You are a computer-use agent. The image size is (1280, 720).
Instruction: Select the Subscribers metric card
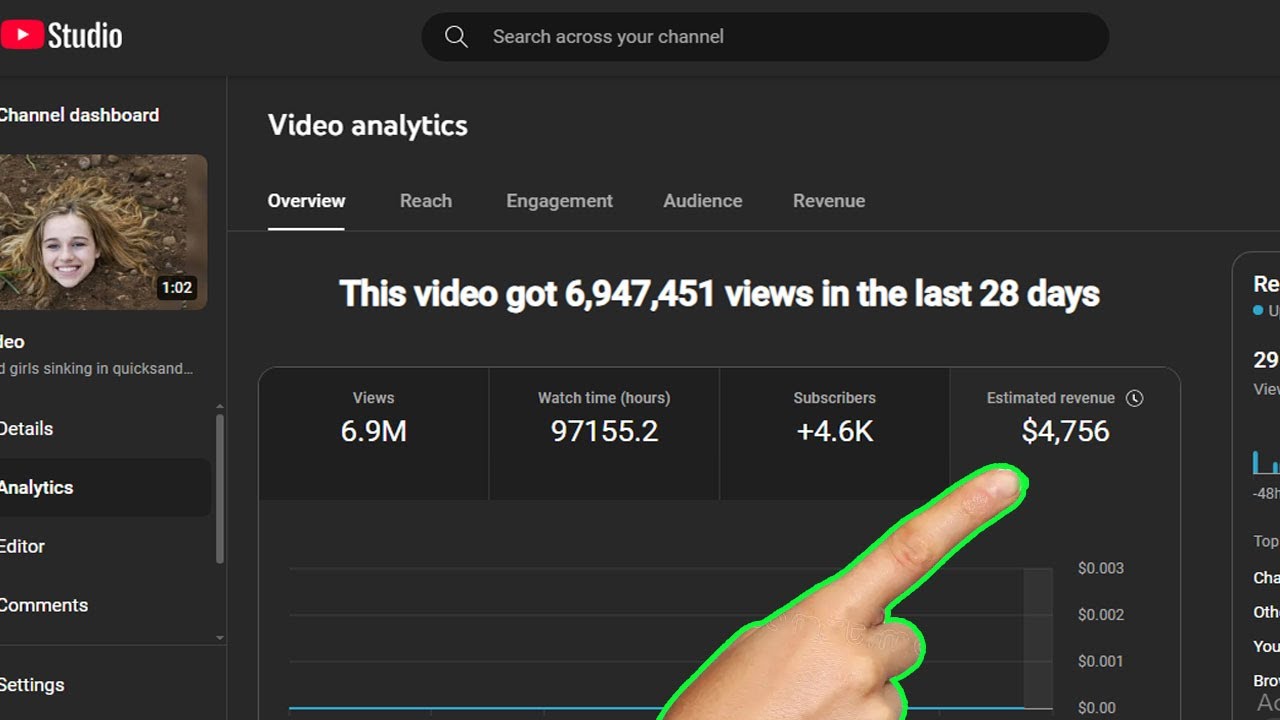tap(834, 434)
